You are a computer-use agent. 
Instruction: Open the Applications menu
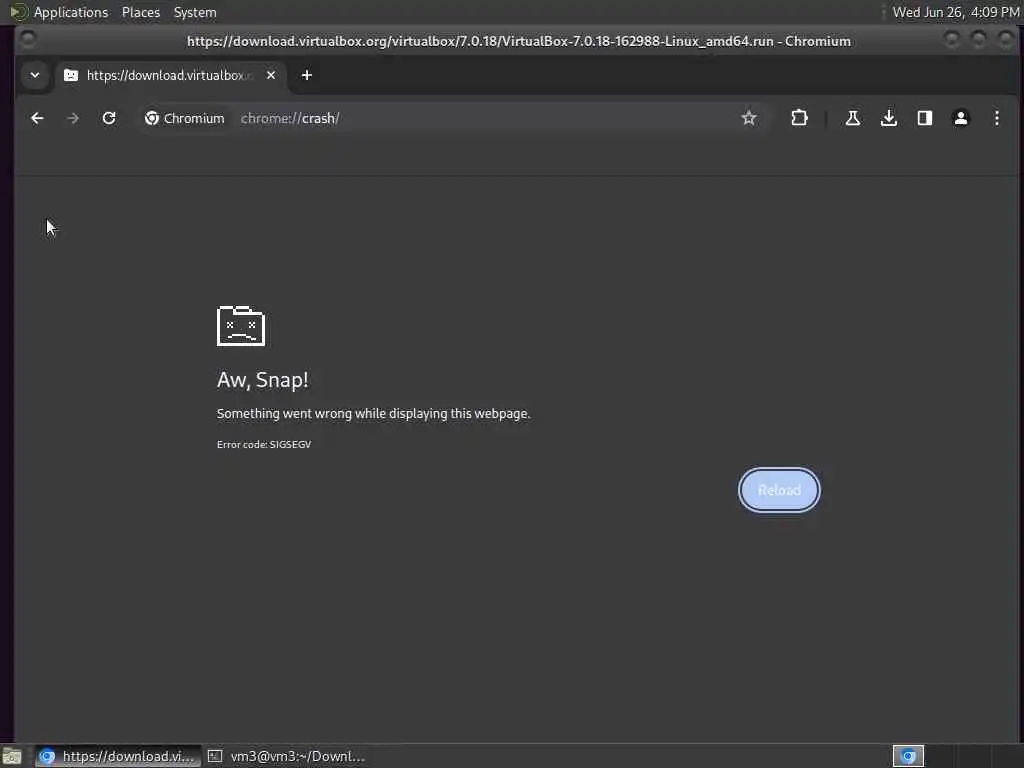[x=71, y=12]
